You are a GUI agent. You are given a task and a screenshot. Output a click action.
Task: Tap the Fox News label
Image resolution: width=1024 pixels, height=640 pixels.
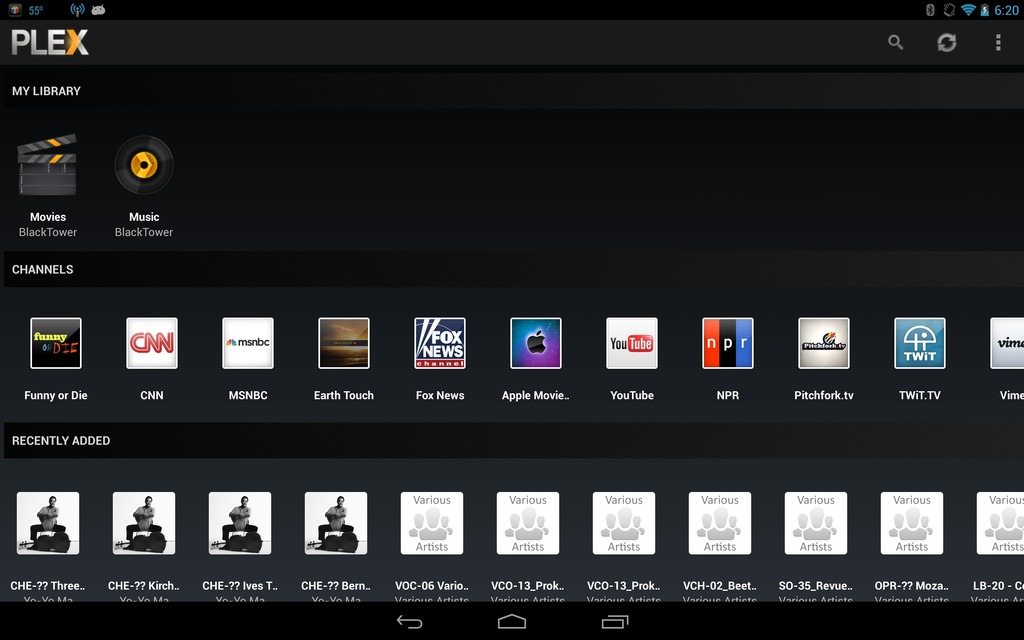[x=440, y=395]
